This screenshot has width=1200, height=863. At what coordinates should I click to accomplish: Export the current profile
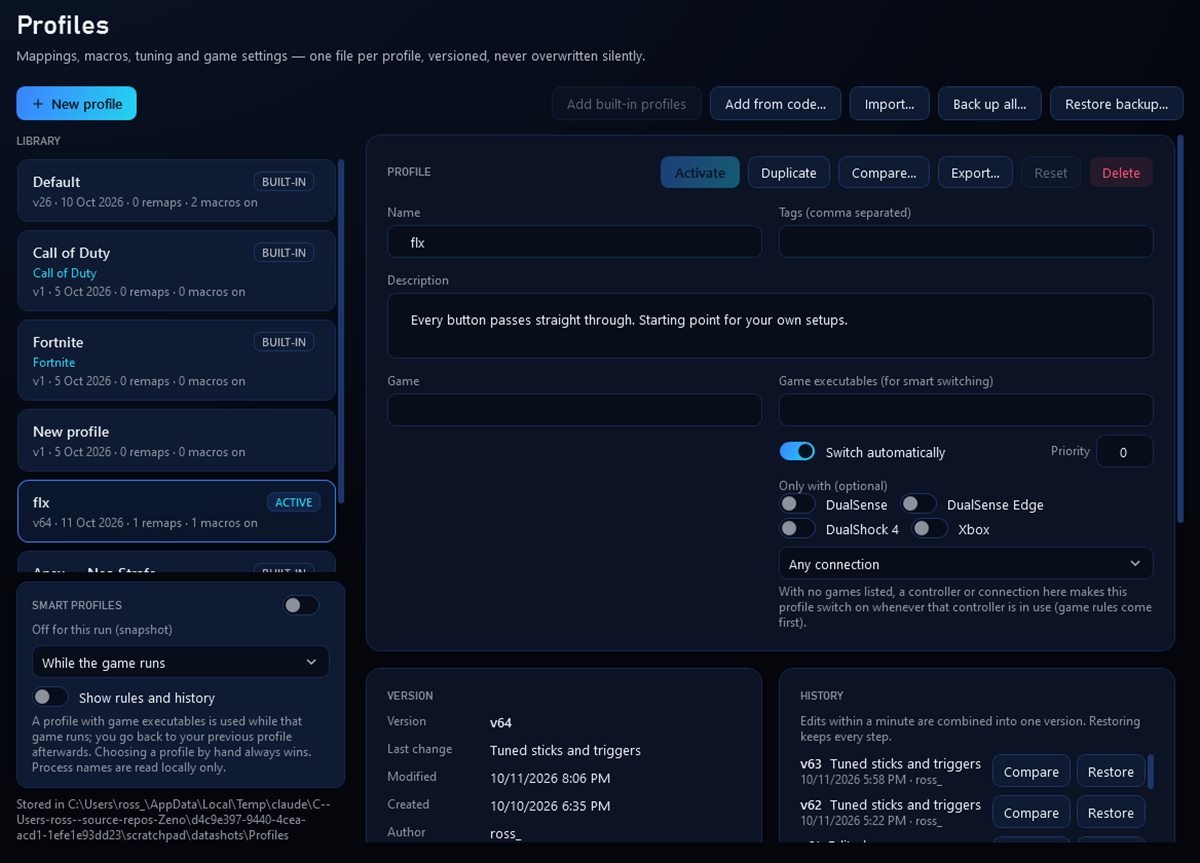point(975,173)
